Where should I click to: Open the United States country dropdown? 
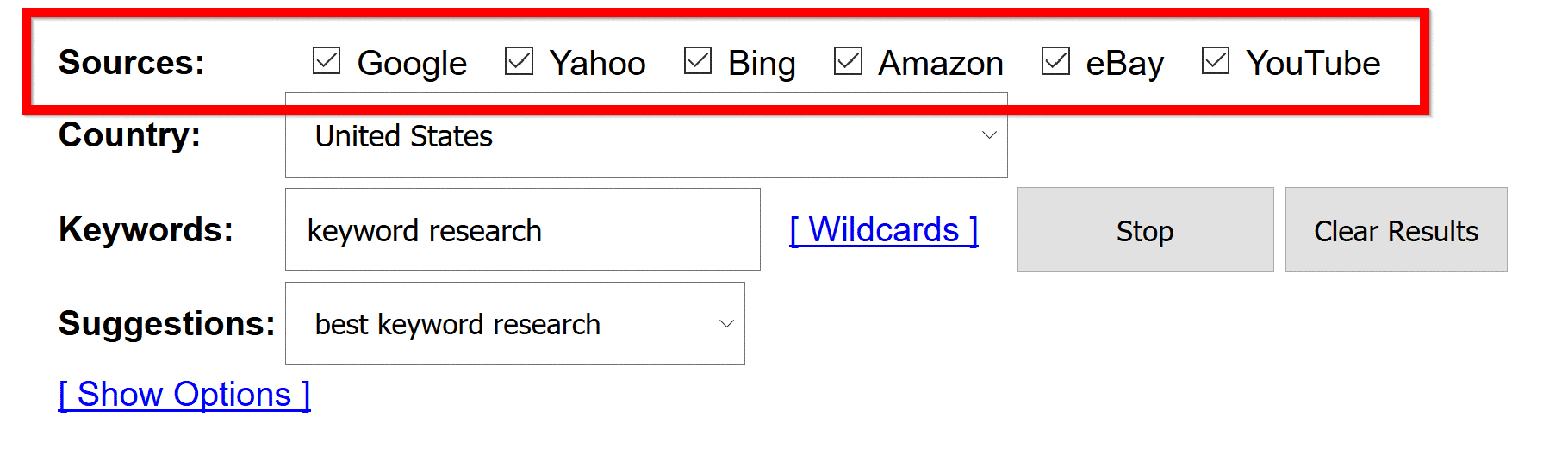644,136
